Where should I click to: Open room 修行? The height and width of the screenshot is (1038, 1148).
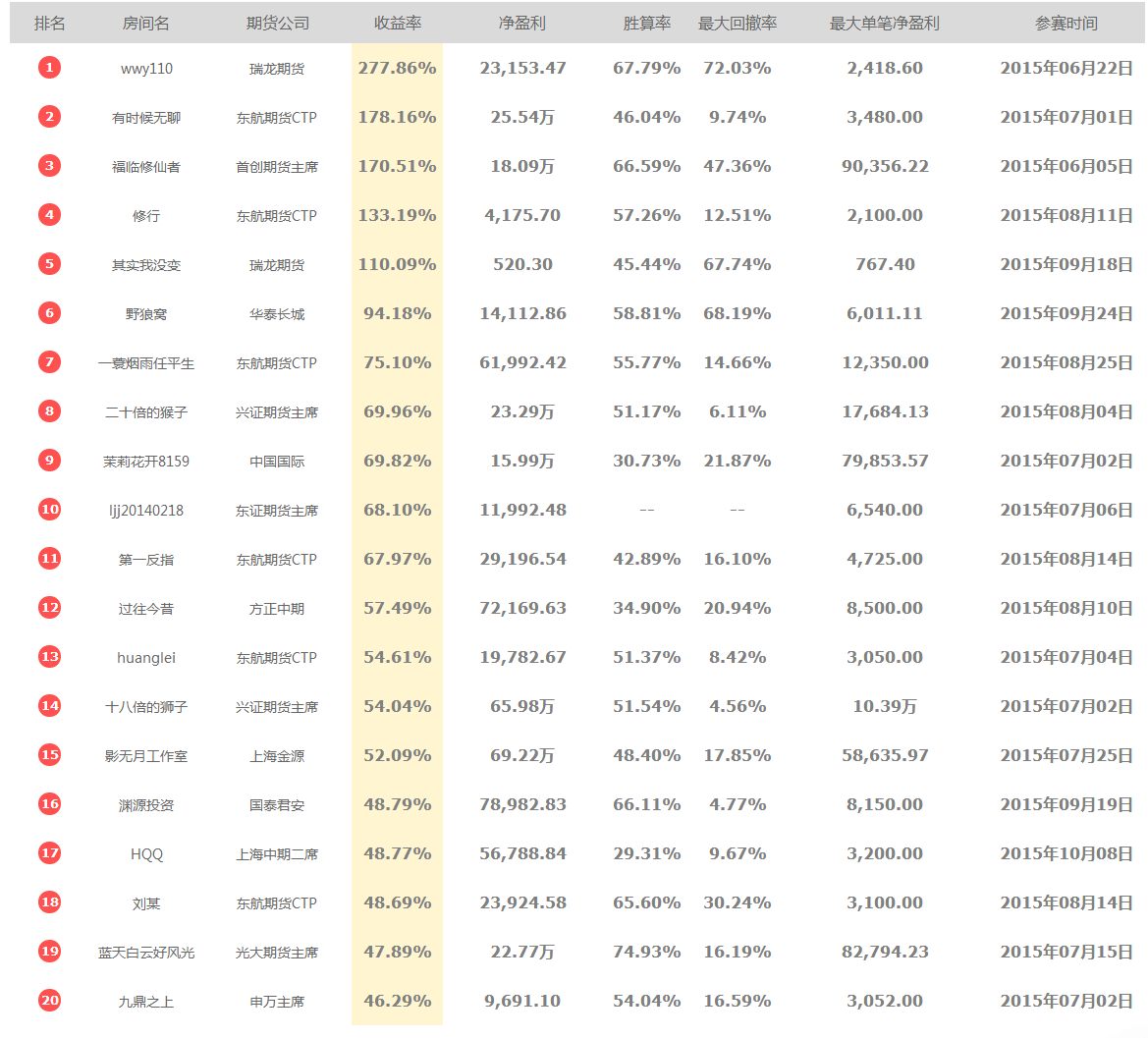[145, 216]
